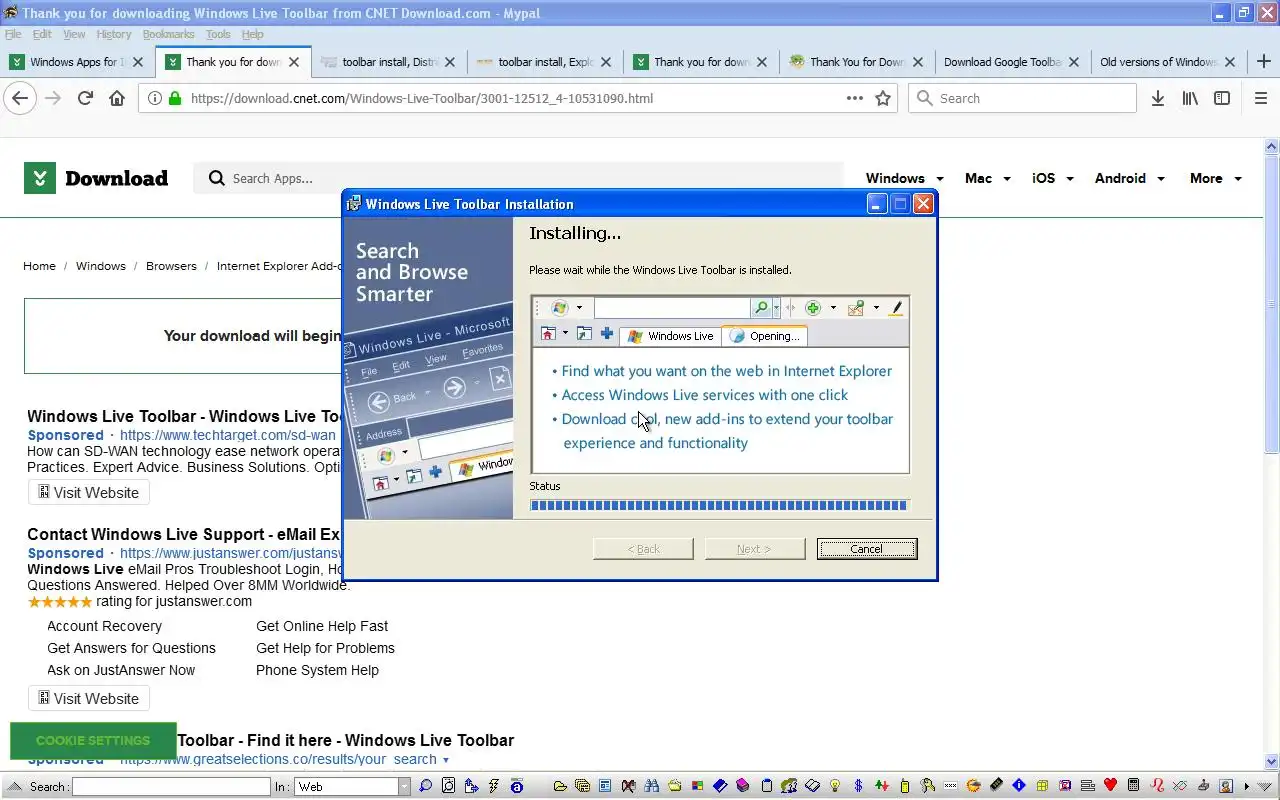
Task: Open the Downloads arrow icon in toolbar
Action: 1158,98
